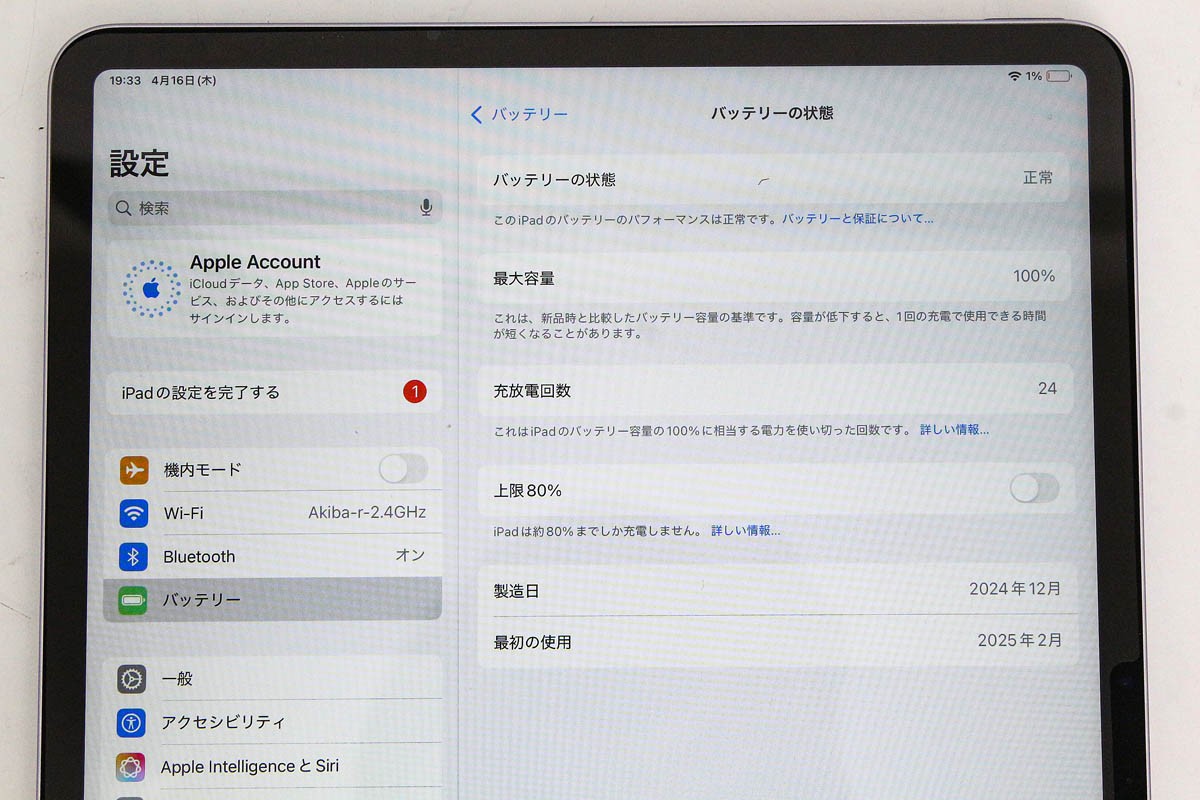Select the 機内モード airplane icon
Image resolution: width=1200 pixels, height=800 pixels.
tap(135, 470)
